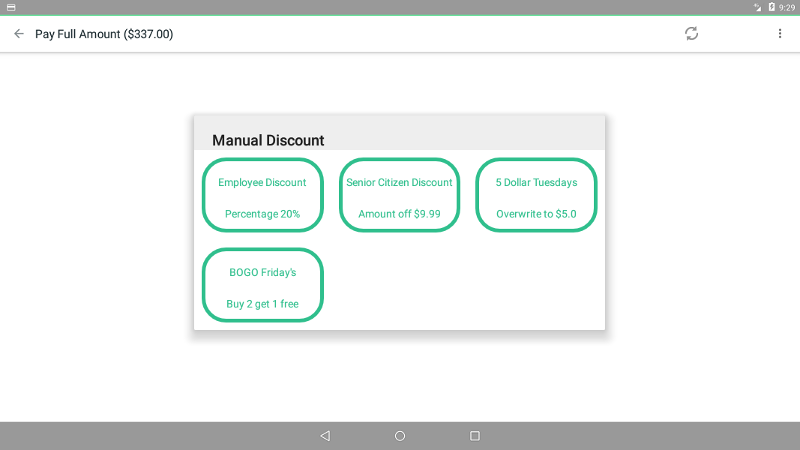Viewport: 800px width, 450px height.
Task: Open Android recent apps square
Action: pos(475,436)
